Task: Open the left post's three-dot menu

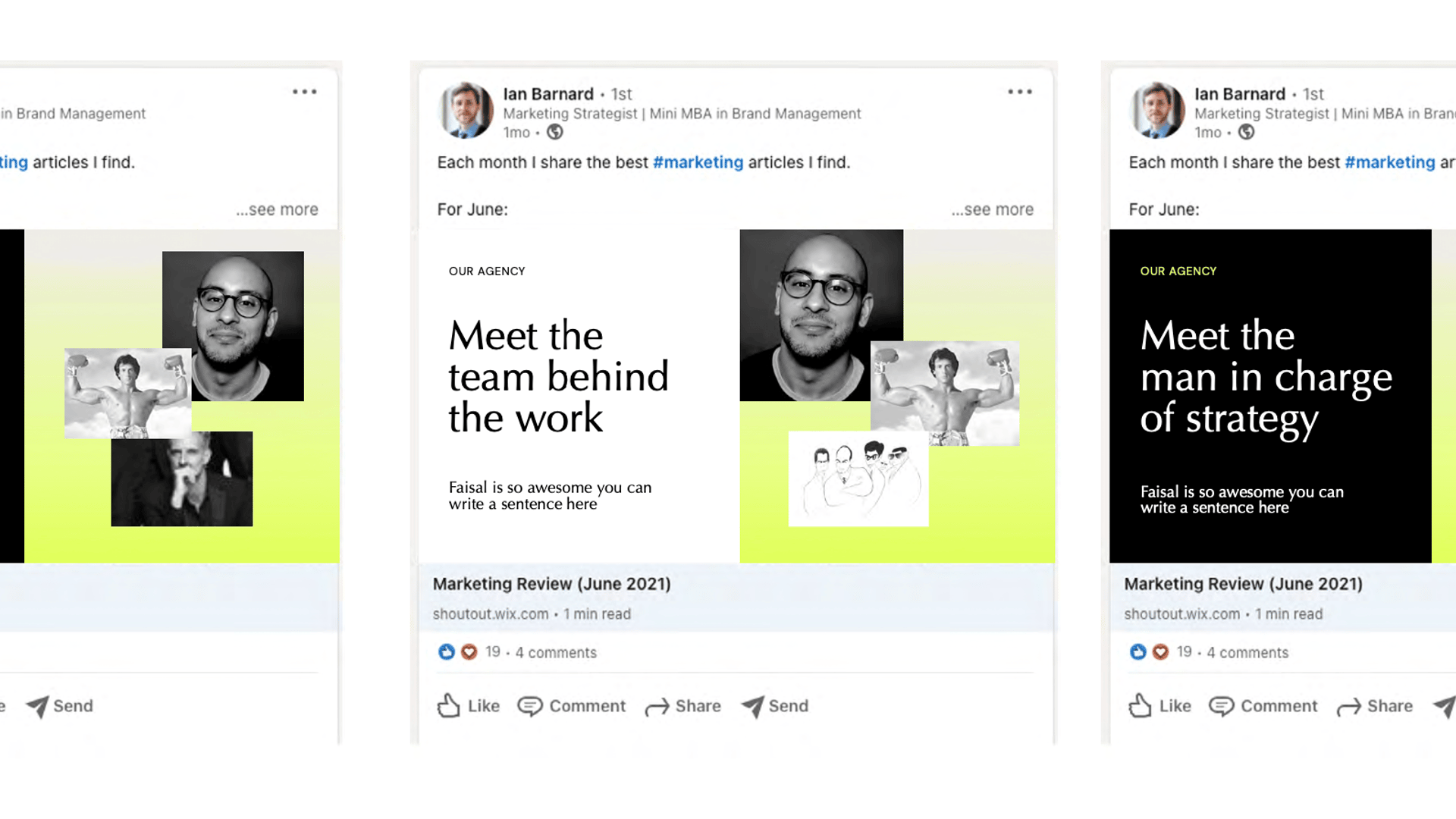Action: [x=305, y=92]
